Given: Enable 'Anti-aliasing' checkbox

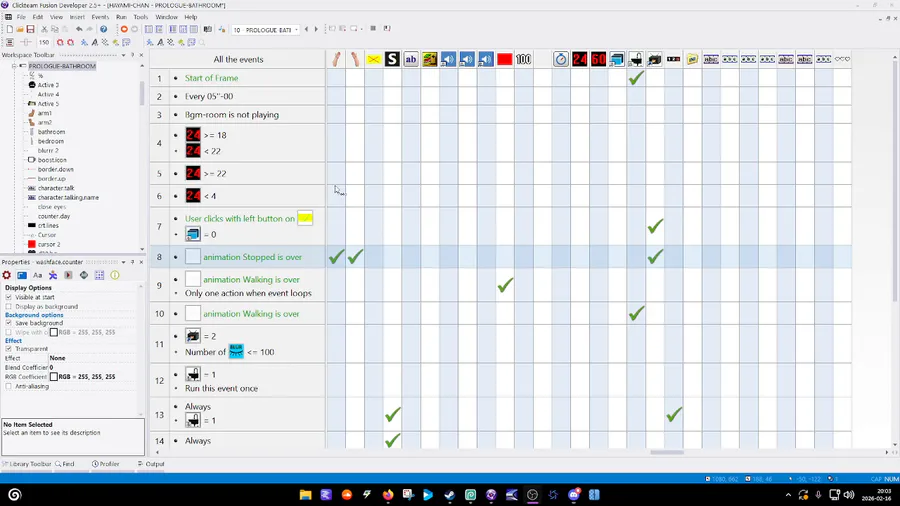Looking at the screenshot, I should (9, 386).
